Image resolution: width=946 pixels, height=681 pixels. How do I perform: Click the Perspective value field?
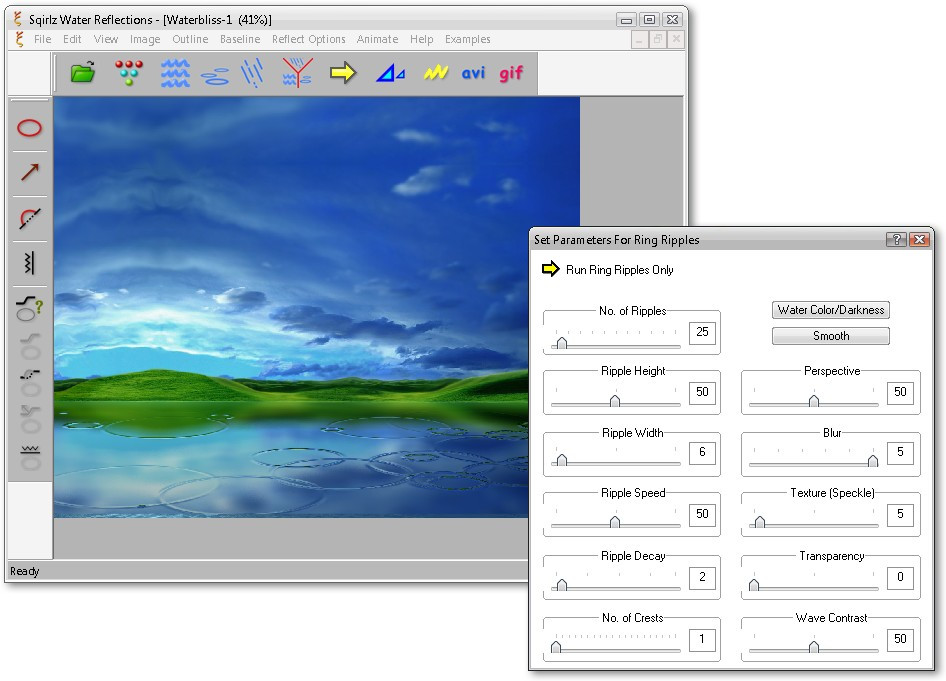[x=900, y=392]
